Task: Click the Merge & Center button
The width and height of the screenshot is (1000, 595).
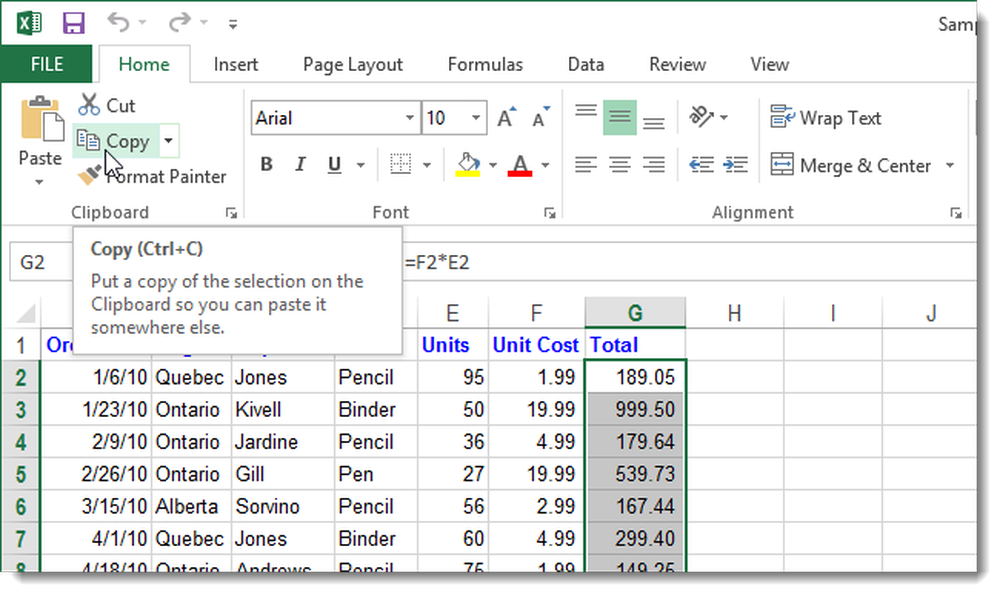Action: [851, 165]
